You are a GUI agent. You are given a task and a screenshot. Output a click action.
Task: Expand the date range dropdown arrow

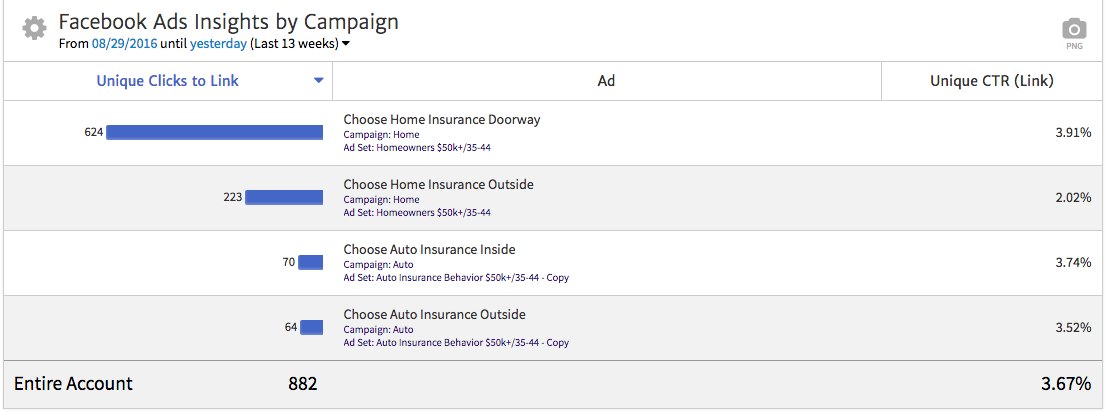346,44
